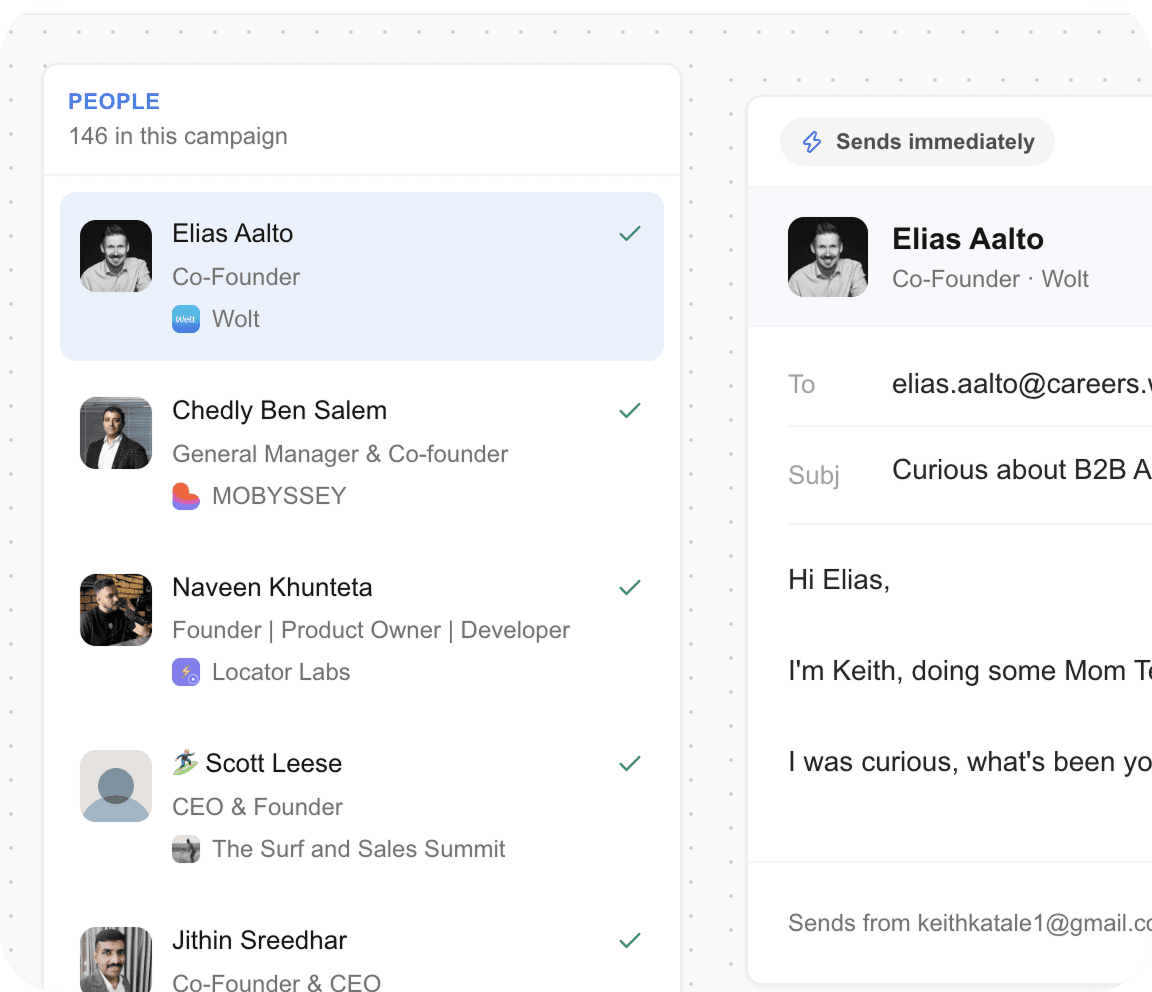Click Elias Aalto's large avatar in the email header
Viewport: 1152px width, 992px height.
(x=828, y=256)
